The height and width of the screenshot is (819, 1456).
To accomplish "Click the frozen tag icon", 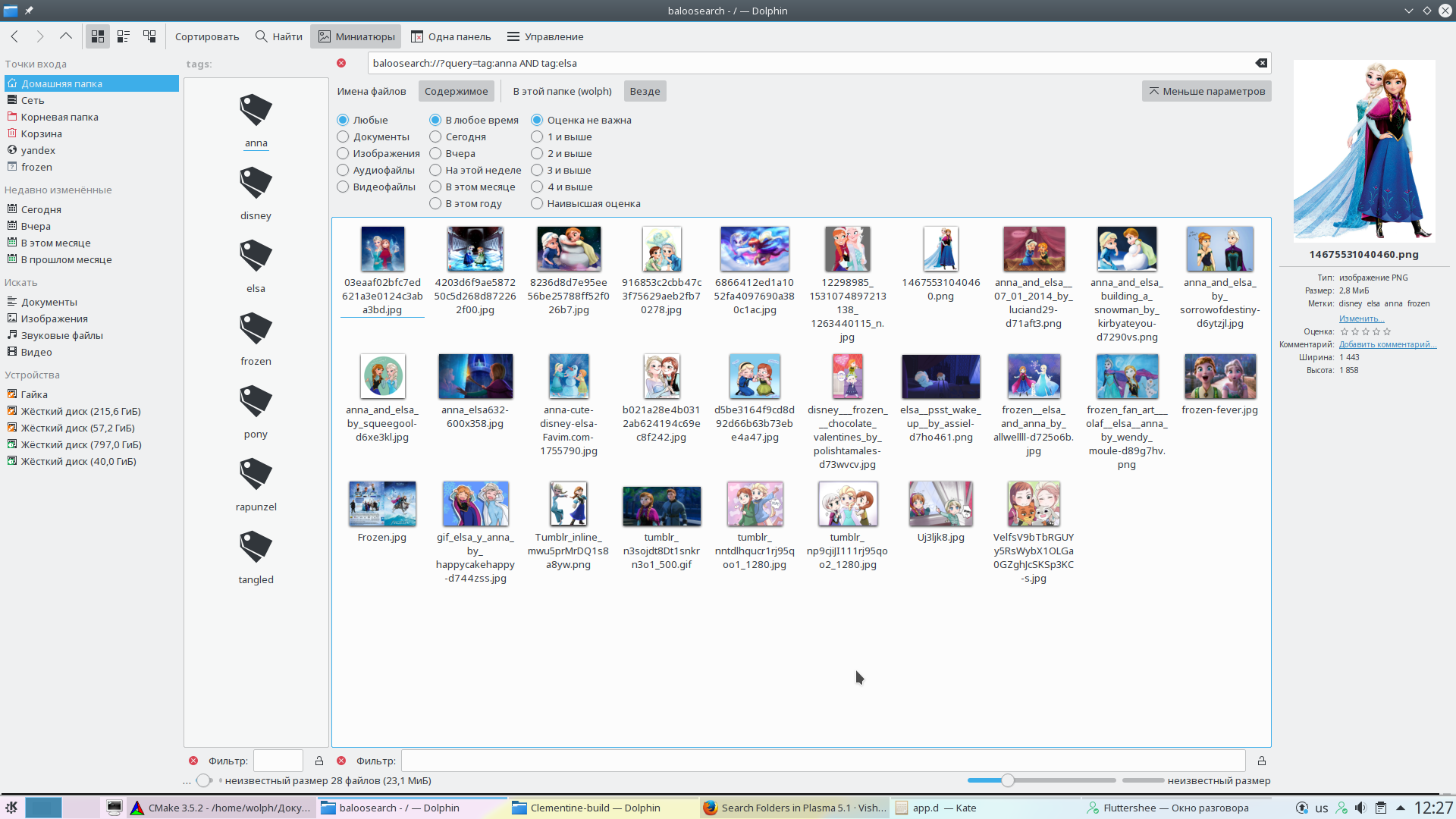I will (x=256, y=329).
